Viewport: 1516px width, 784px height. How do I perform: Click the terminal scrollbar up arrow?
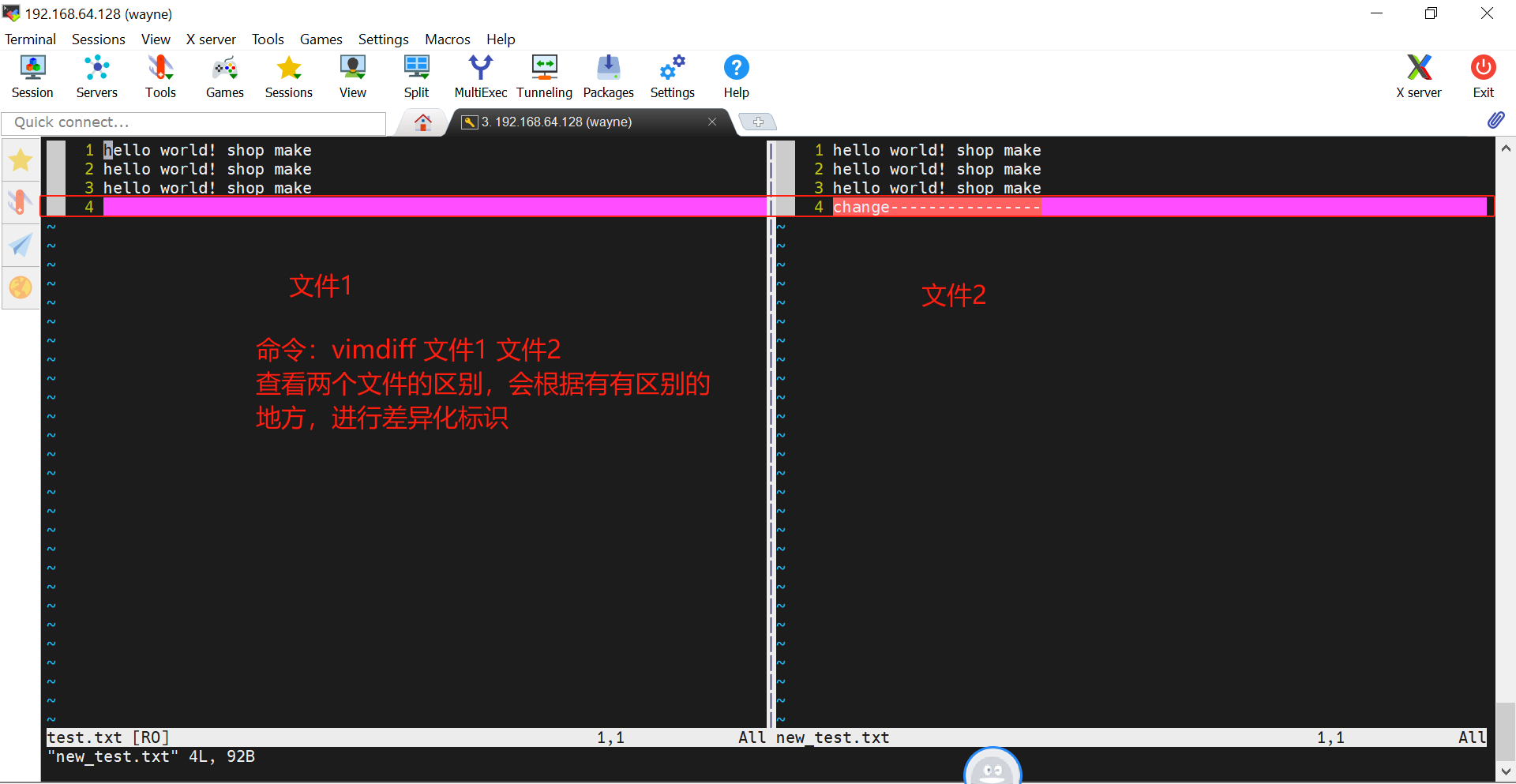coord(1506,148)
